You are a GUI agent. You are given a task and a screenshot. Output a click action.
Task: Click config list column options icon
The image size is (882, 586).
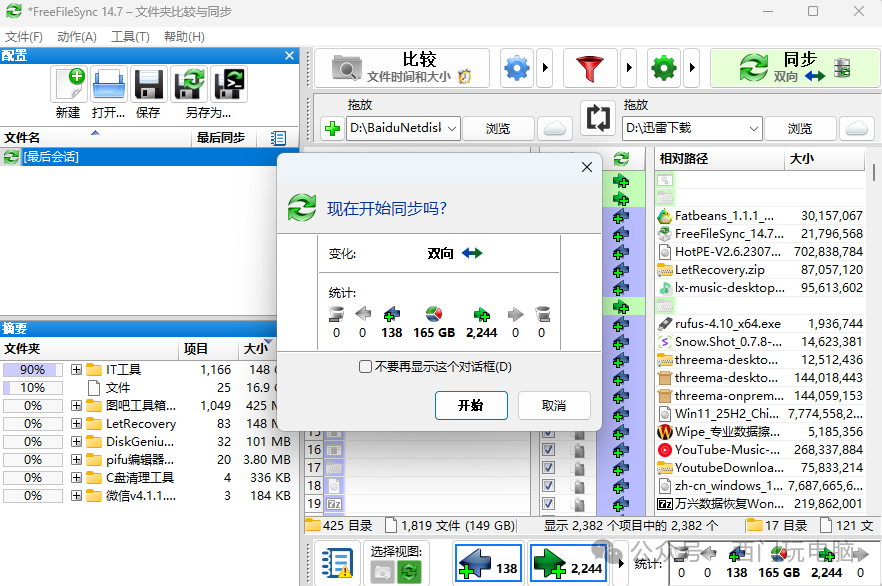click(x=278, y=138)
